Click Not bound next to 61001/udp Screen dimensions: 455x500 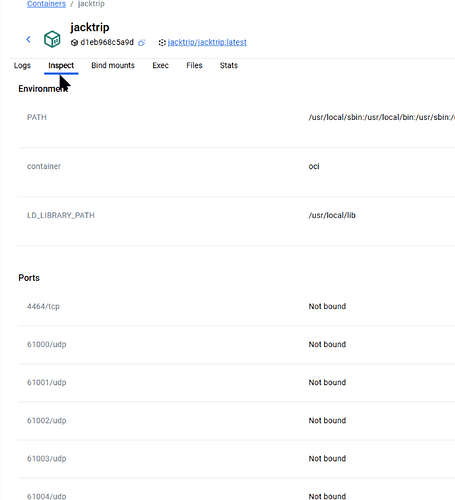pyautogui.click(x=327, y=382)
